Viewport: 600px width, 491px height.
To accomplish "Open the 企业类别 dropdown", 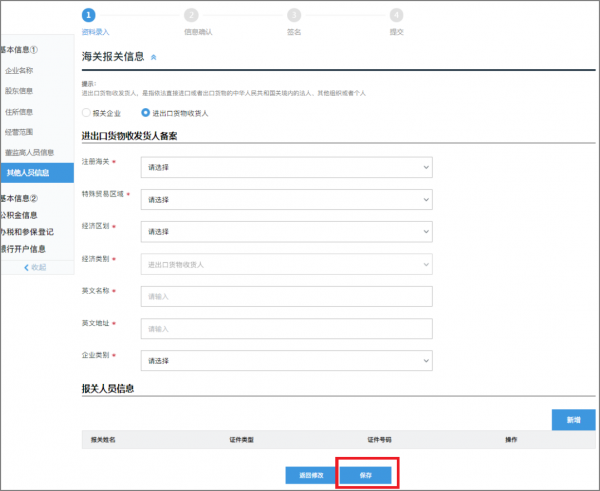I will click(x=286, y=360).
